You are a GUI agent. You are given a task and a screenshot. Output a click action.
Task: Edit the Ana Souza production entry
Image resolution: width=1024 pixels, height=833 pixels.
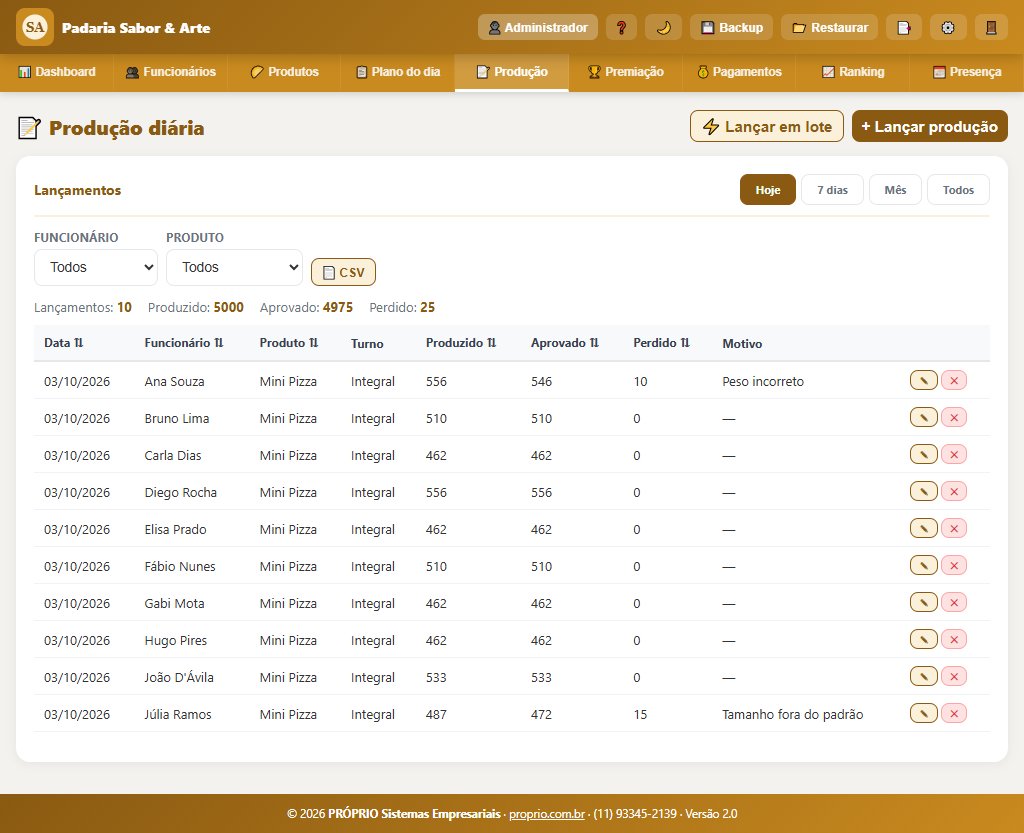pyautogui.click(x=923, y=381)
